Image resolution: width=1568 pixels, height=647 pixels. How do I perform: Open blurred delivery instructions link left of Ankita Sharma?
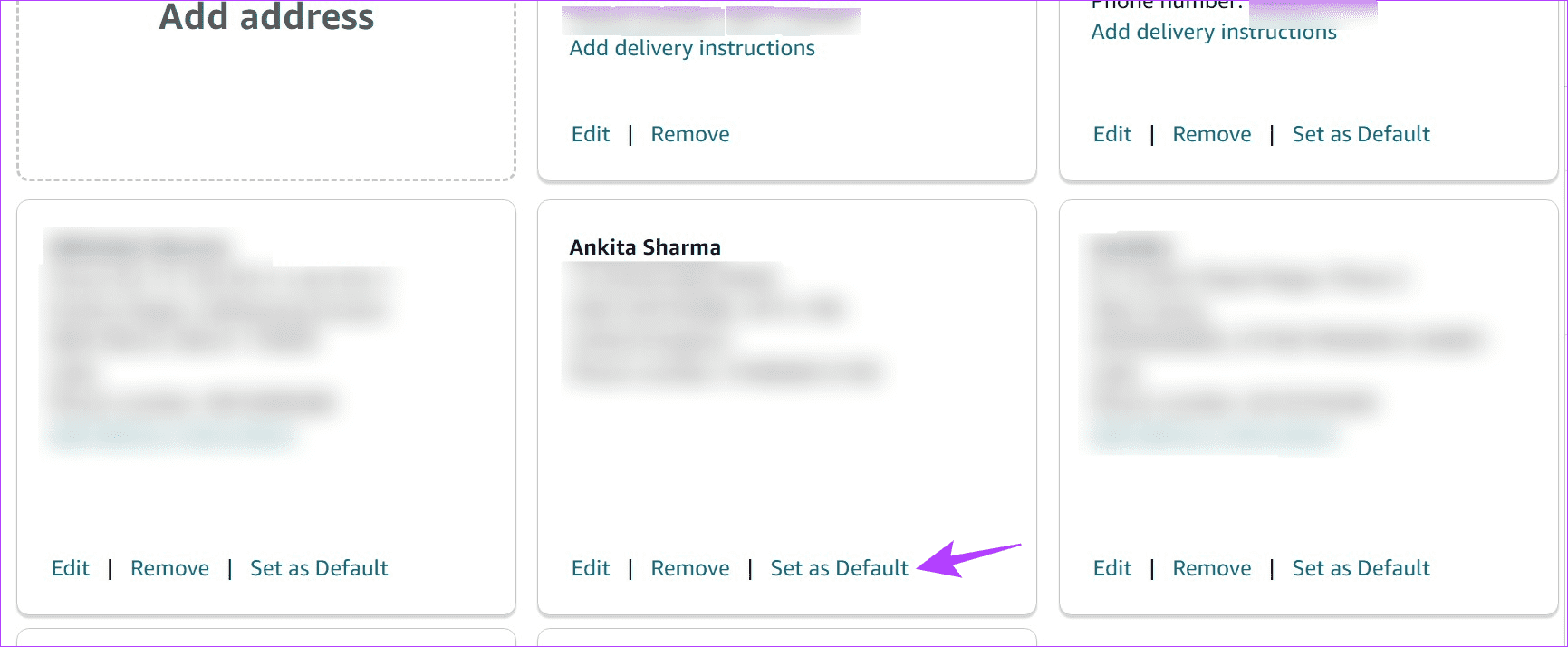(x=172, y=436)
